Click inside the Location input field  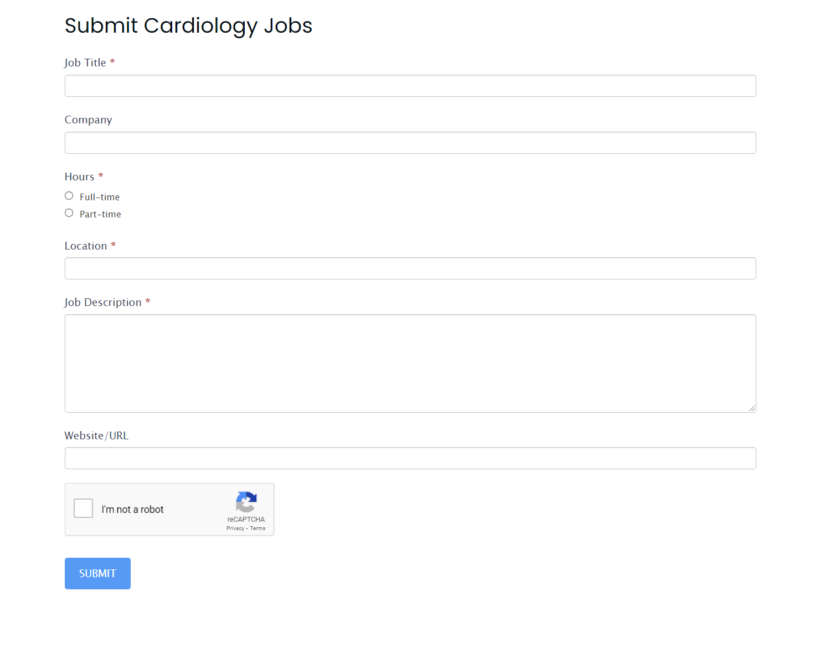click(x=410, y=268)
